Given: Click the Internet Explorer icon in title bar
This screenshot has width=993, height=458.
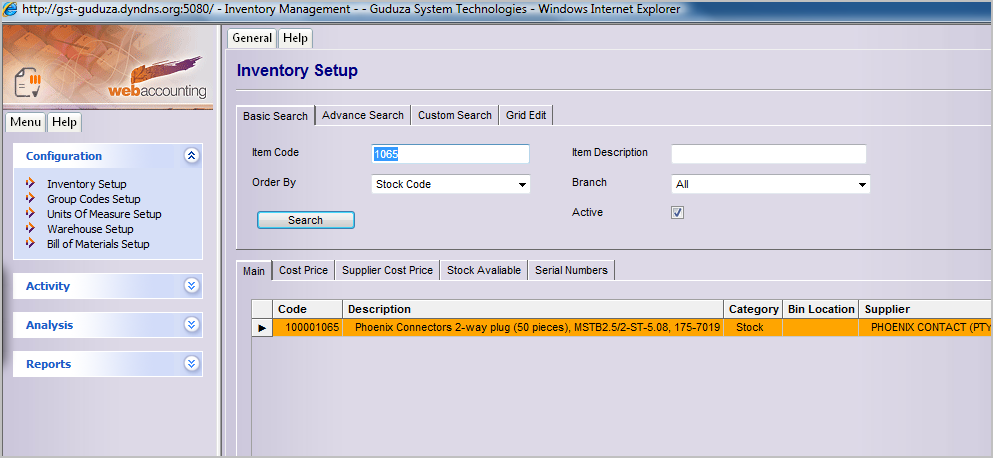Looking at the screenshot, I should (x=12, y=9).
